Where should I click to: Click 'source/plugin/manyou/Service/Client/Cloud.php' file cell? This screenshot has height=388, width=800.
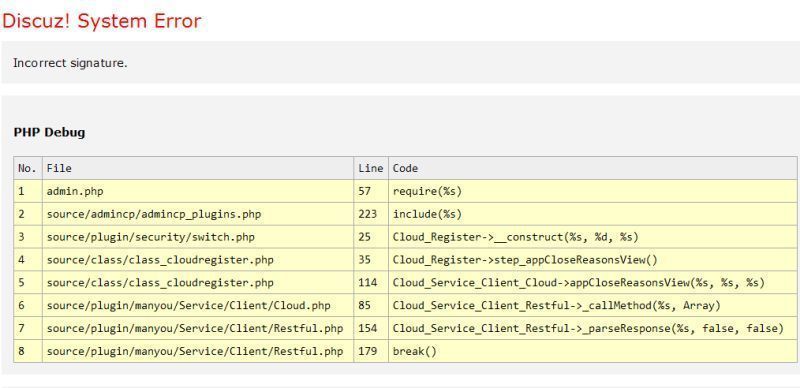point(198,306)
